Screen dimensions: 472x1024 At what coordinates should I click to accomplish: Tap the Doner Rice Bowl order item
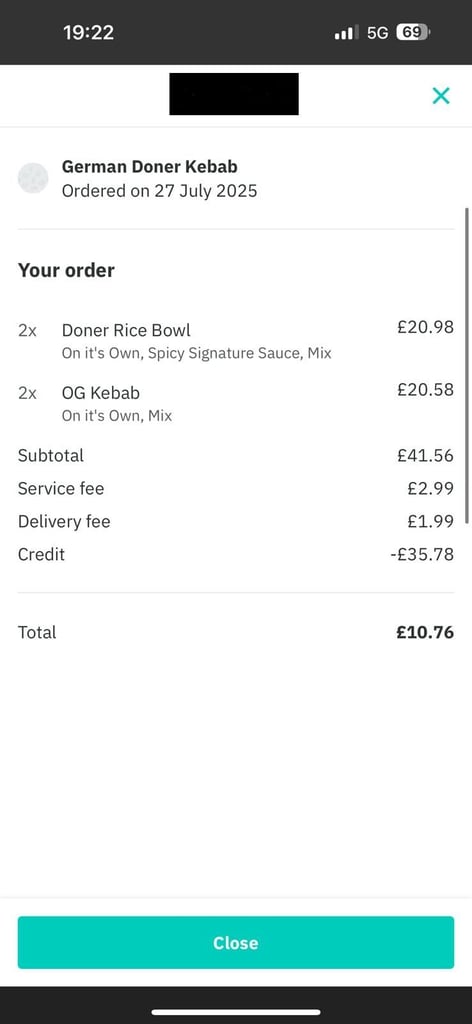[x=236, y=340]
